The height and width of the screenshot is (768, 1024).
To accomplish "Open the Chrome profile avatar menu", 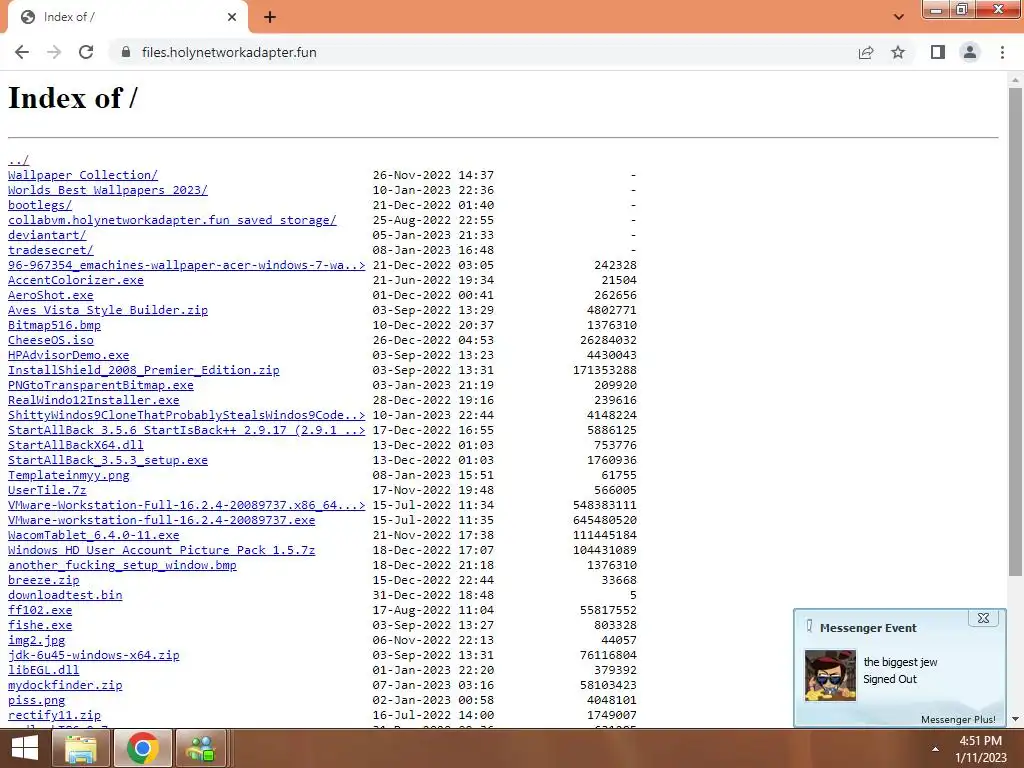I will (x=970, y=52).
